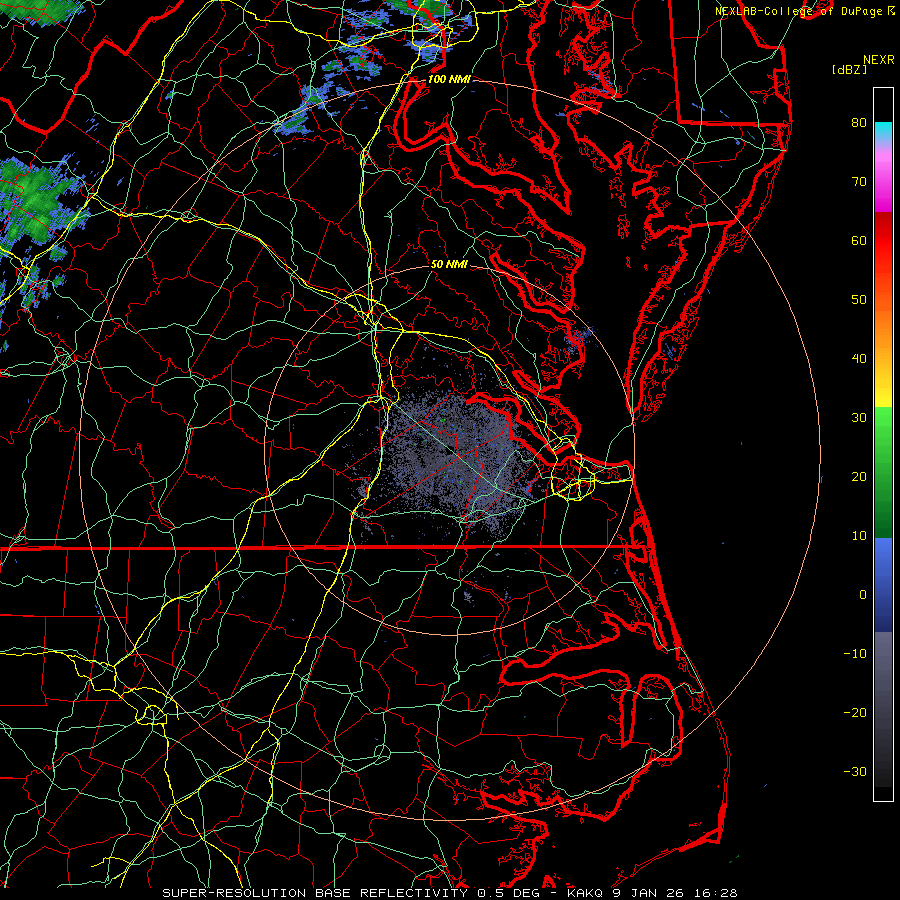Click the KAKQ radar site identifier

click(583, 893)
